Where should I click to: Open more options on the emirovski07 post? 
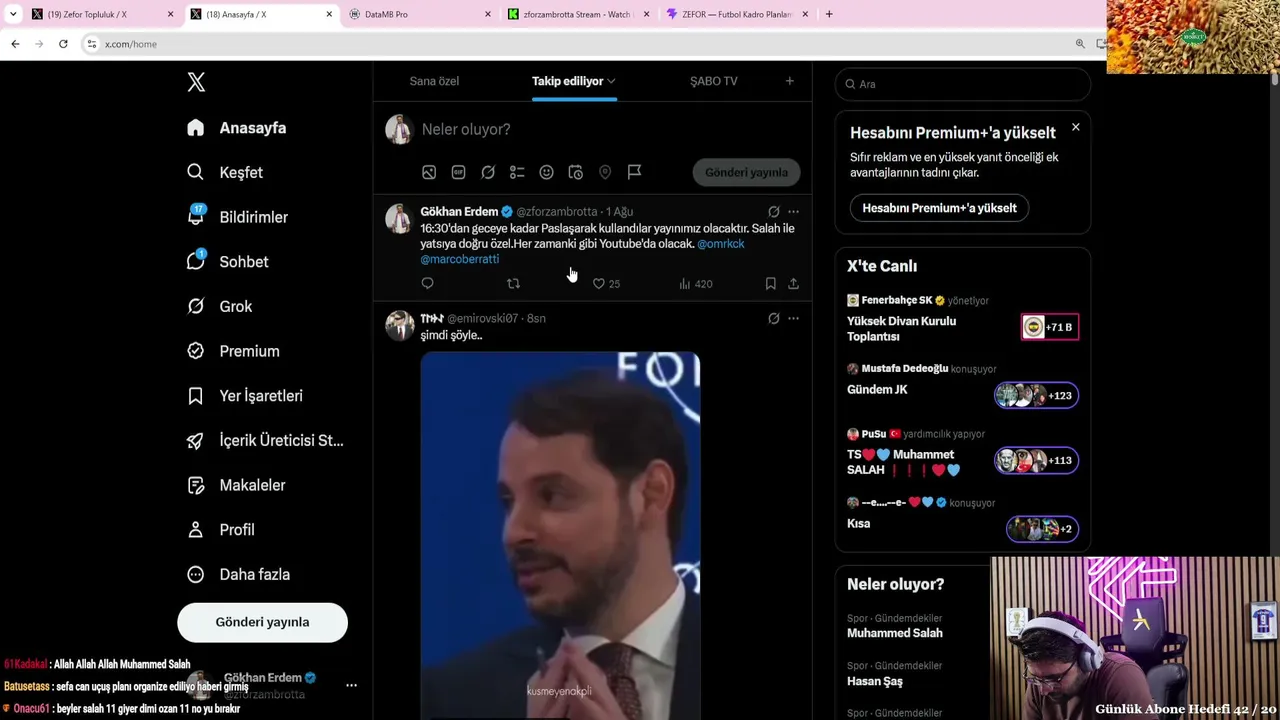point(793,319)
